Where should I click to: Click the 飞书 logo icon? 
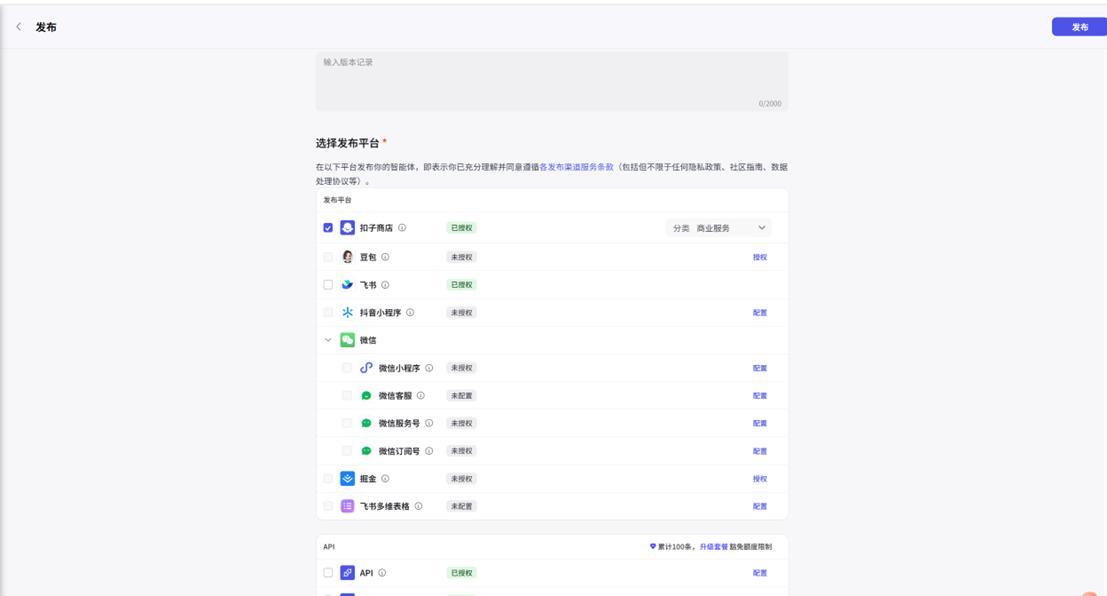(347, 285)
